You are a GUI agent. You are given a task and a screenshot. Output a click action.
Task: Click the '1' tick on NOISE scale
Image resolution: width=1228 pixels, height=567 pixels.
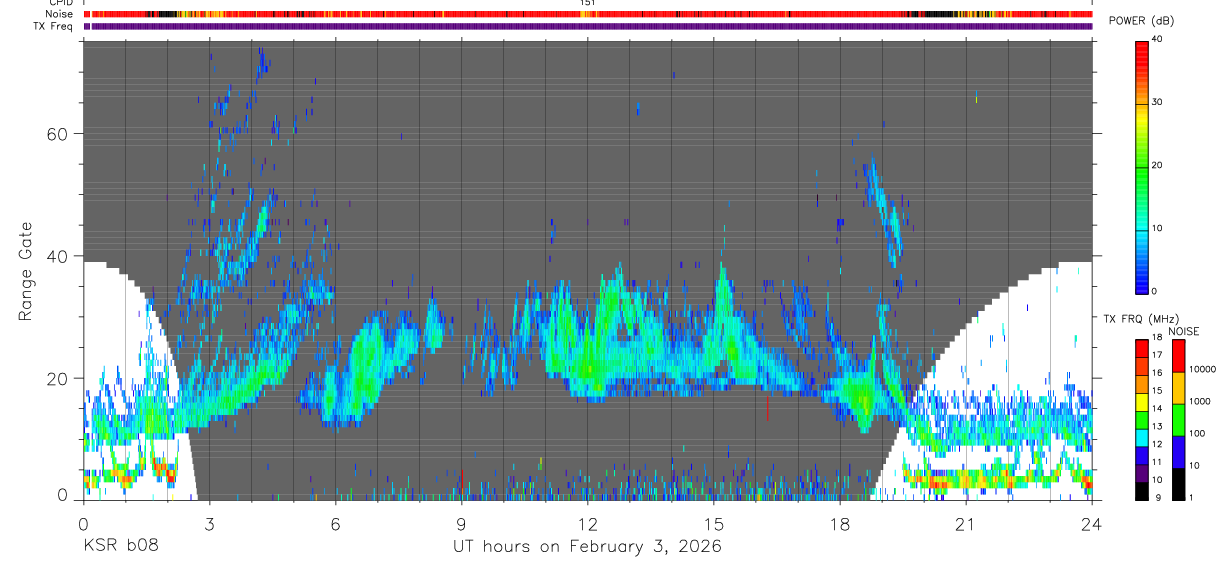coord(1192,497)
